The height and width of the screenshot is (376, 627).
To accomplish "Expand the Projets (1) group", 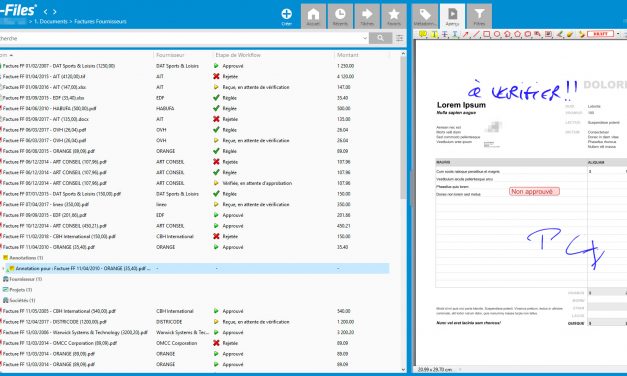I will point(17,290).
